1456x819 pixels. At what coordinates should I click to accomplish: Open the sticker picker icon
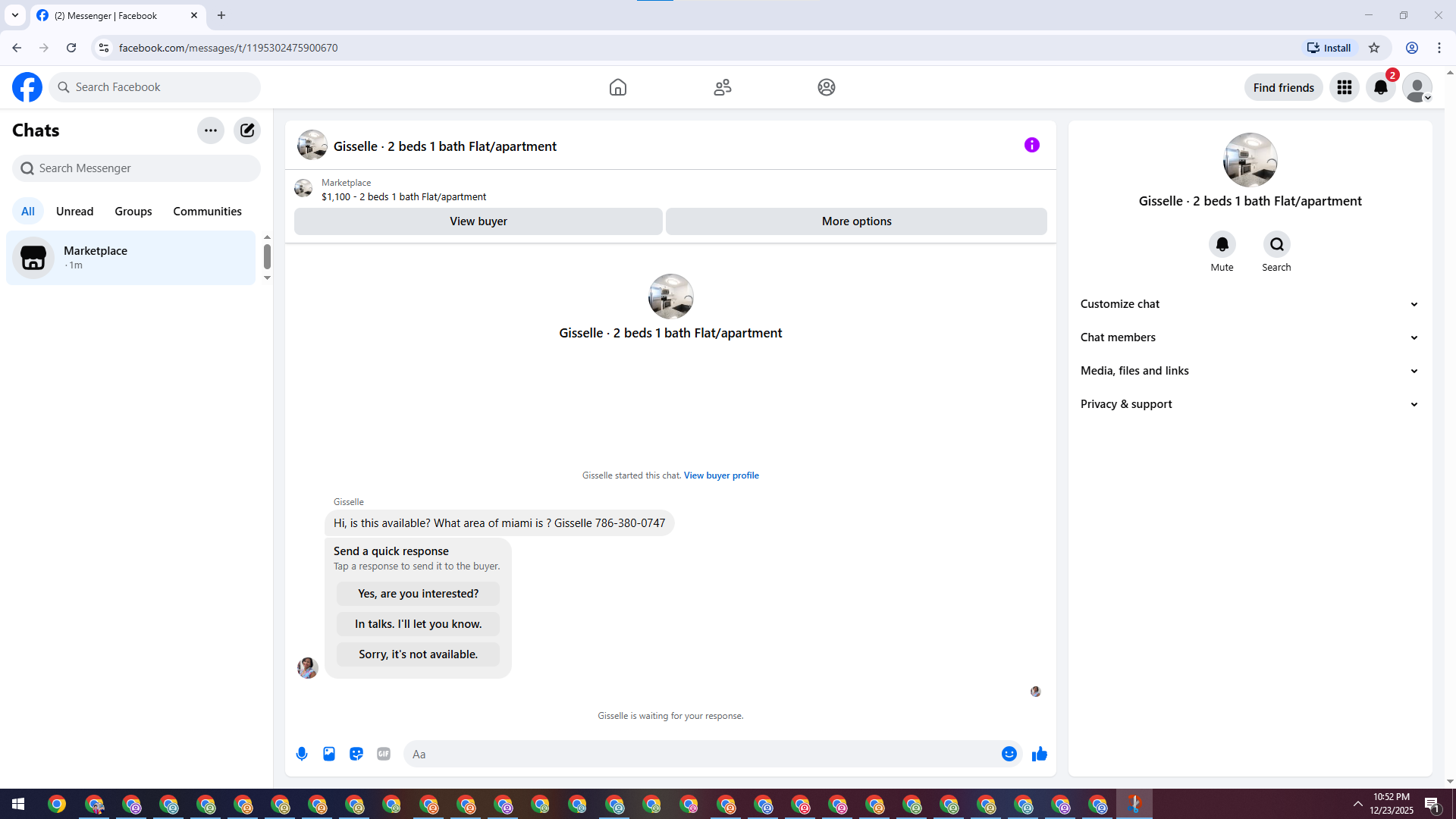pyautogui.click(x=356, y=754)
